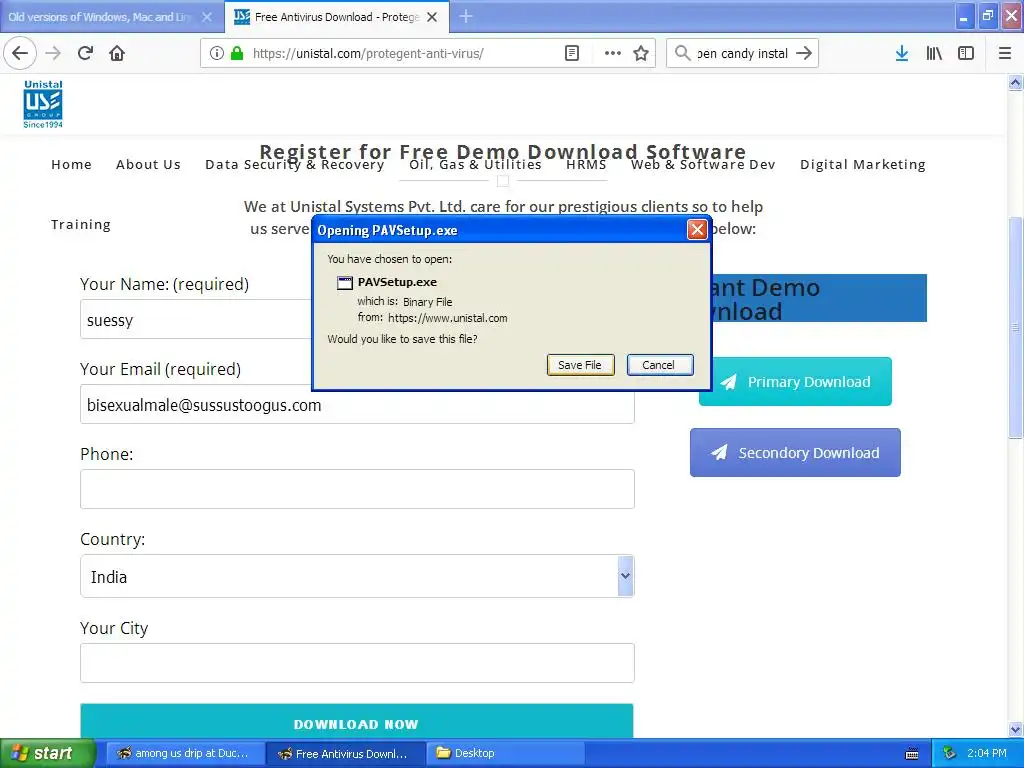Click the green padlock security icon
Viewport: 1024px width, 768px height.
(x=237, y=53)
